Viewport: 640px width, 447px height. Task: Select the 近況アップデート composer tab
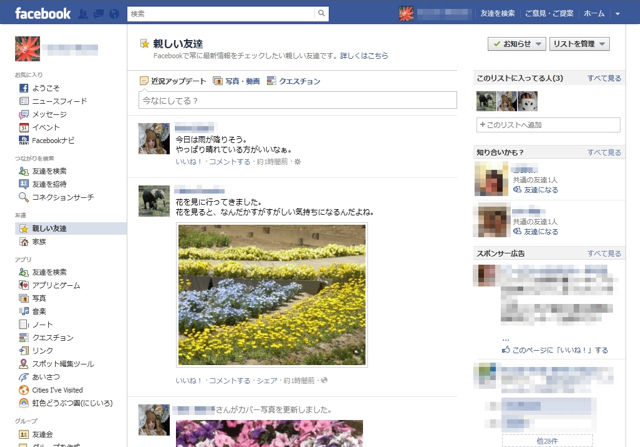click(x=173, y=81)
